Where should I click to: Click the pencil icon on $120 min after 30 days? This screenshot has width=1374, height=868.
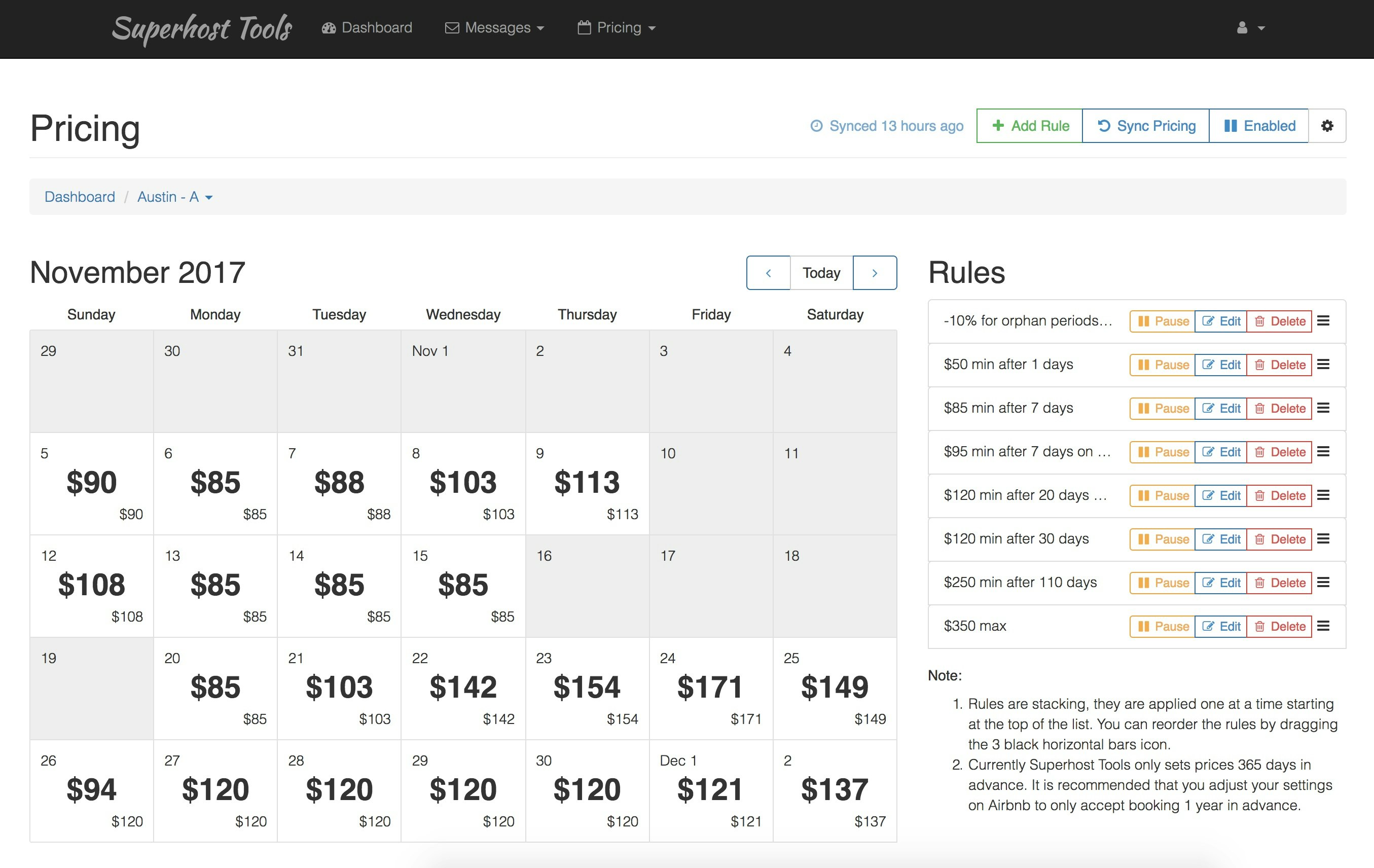point(1208,539)
